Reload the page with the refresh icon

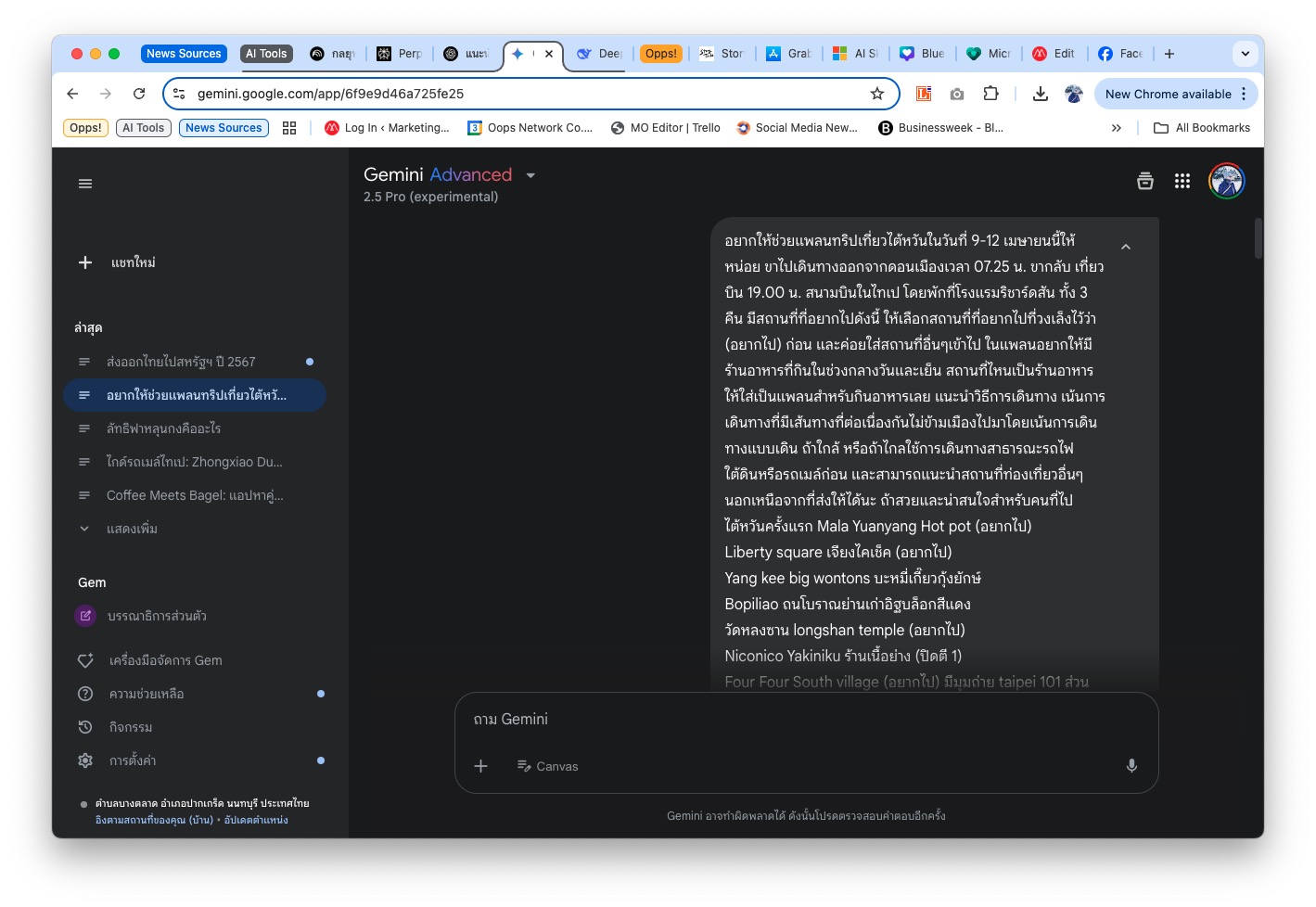point(139,94)
